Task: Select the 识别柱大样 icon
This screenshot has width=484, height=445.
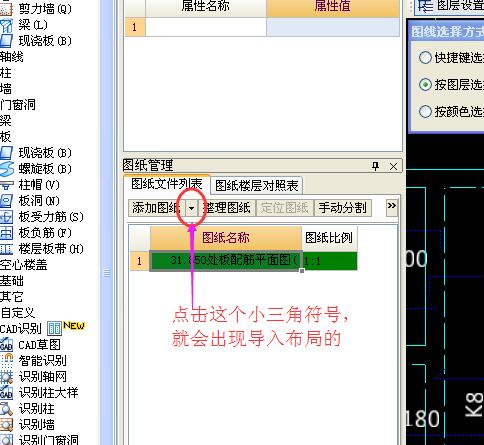Action: coord(6,393)
